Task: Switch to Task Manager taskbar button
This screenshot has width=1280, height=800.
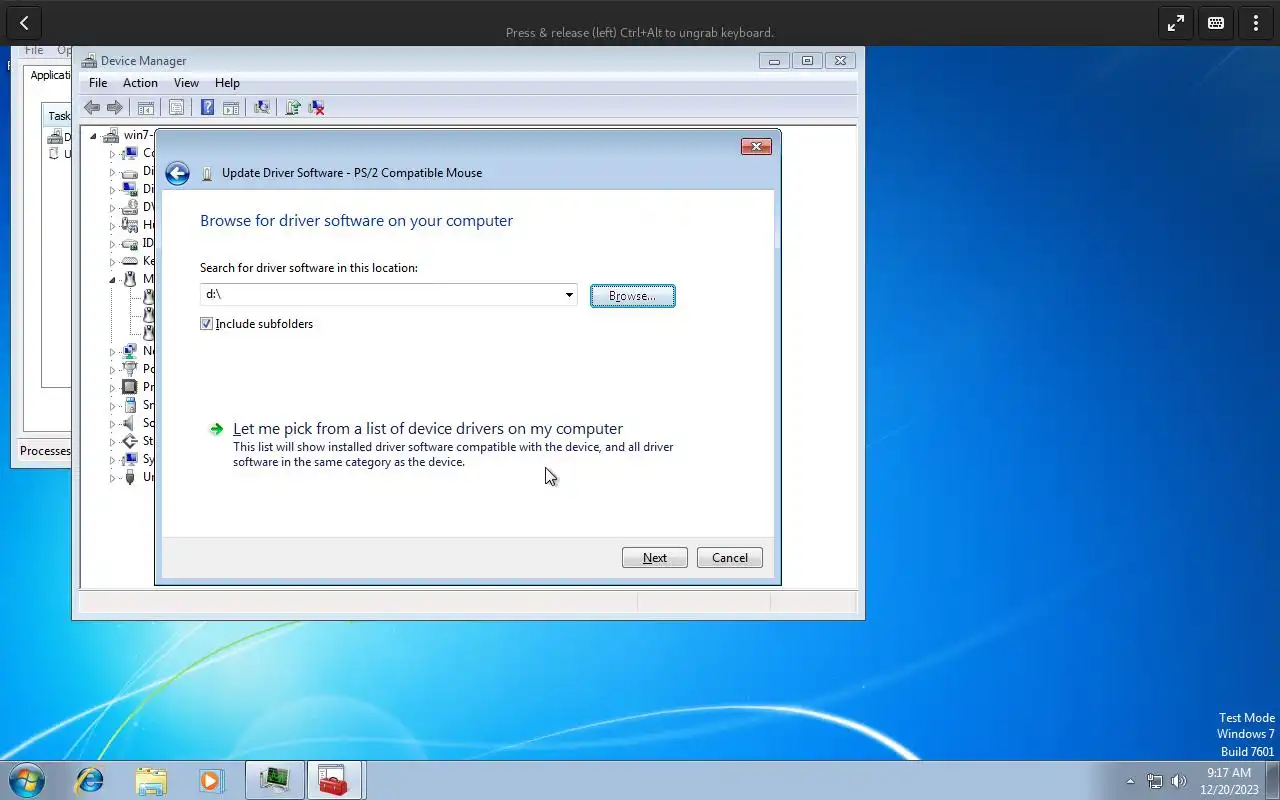Action: coord(274,780)
